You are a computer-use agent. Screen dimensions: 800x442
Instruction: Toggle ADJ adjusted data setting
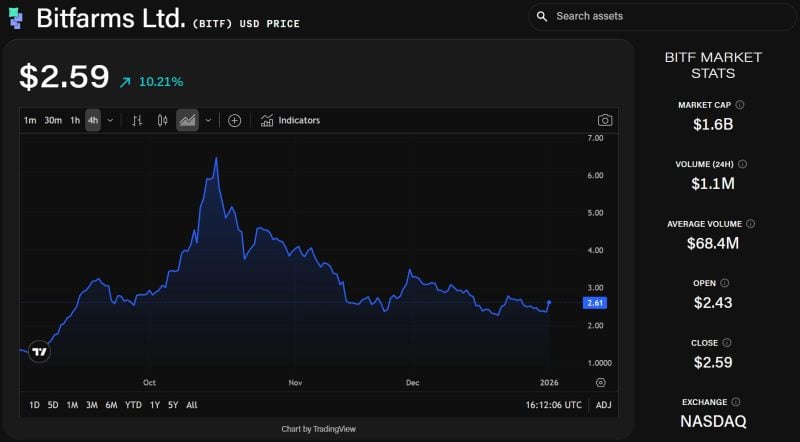pos(603,405)
